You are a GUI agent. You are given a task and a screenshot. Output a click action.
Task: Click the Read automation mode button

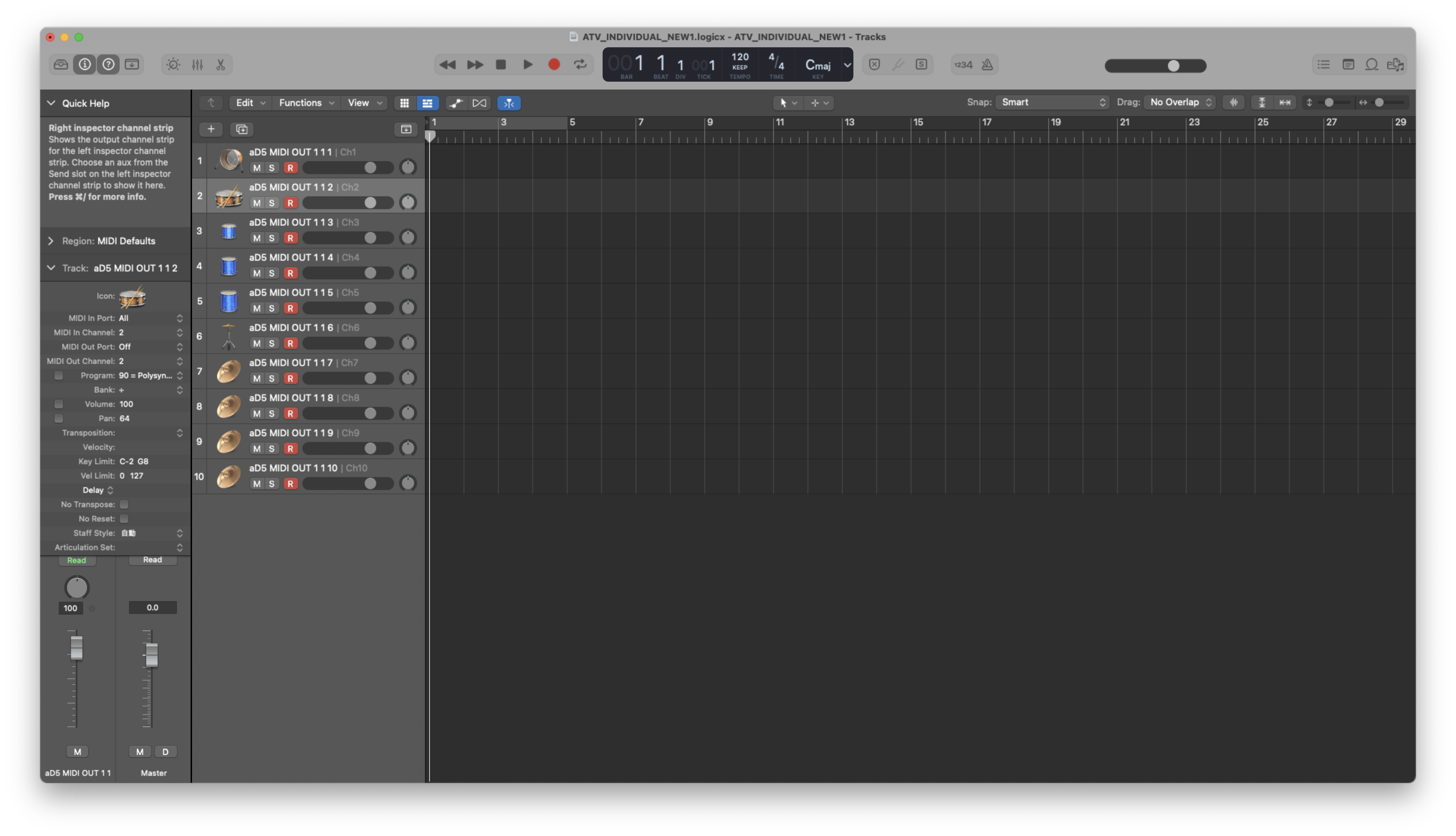coord(77,561)
